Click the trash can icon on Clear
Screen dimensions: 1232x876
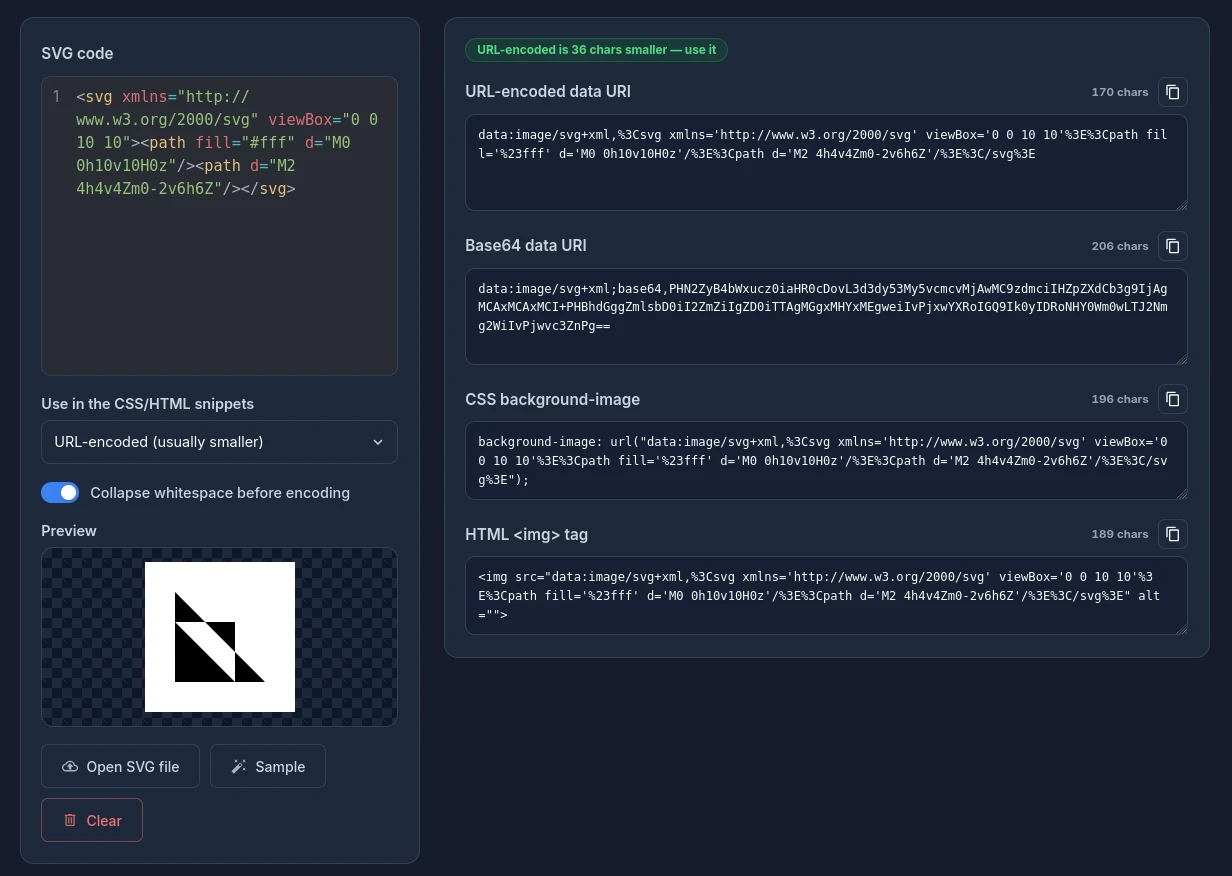tap(70, 821)
